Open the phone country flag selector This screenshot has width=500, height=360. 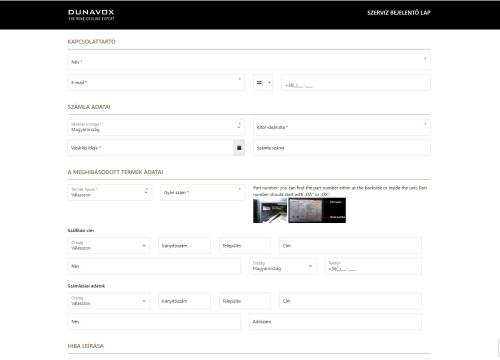[x=263, y=83]
